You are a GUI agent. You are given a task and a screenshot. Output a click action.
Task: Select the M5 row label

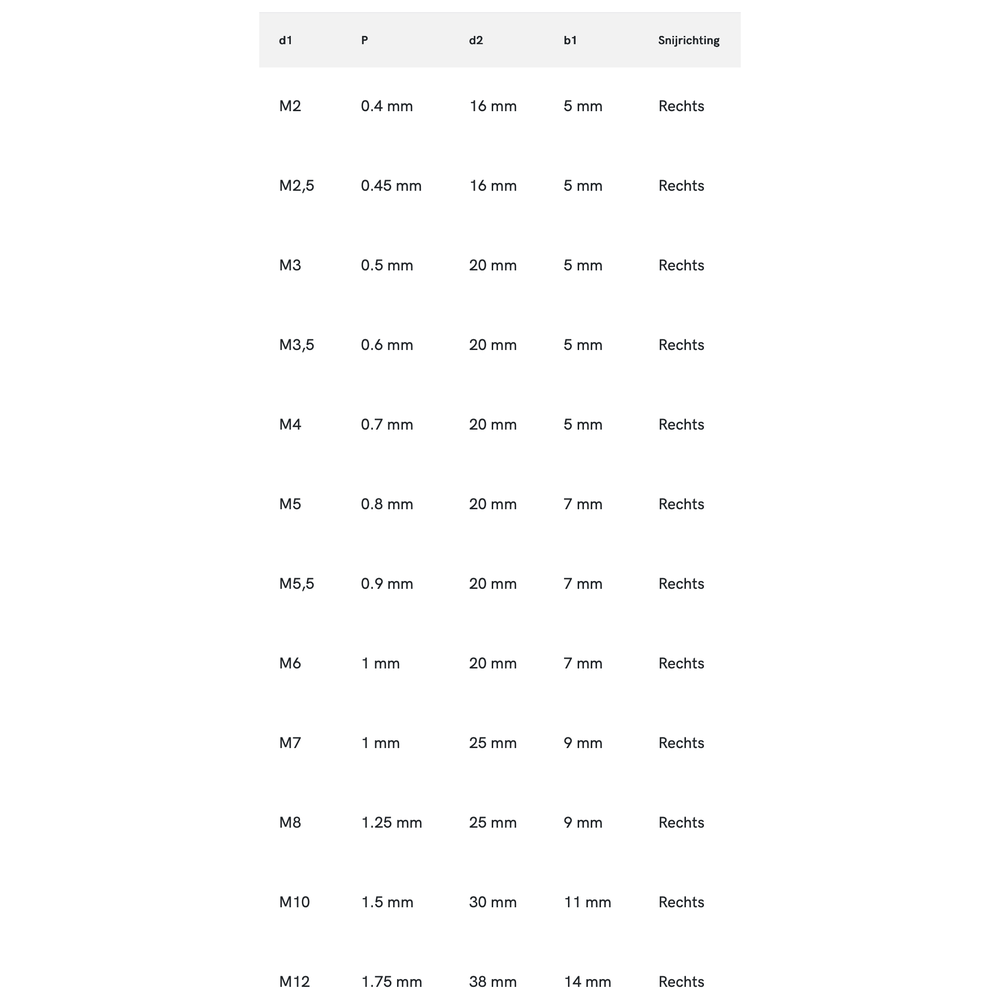[x=290, y=504]
